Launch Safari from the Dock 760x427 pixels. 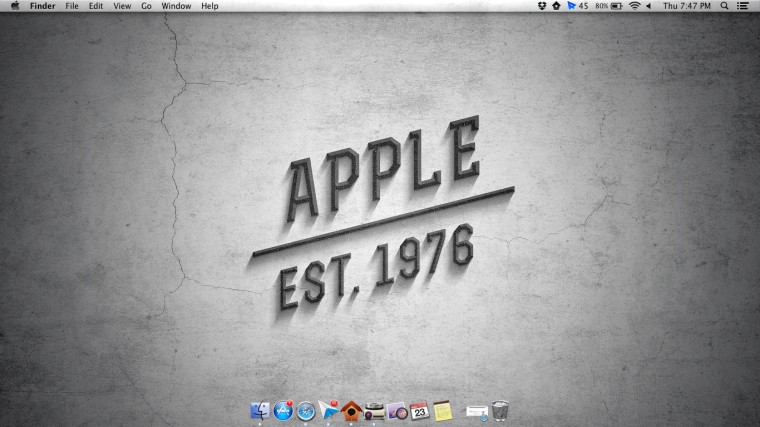[x=306, y=411]
